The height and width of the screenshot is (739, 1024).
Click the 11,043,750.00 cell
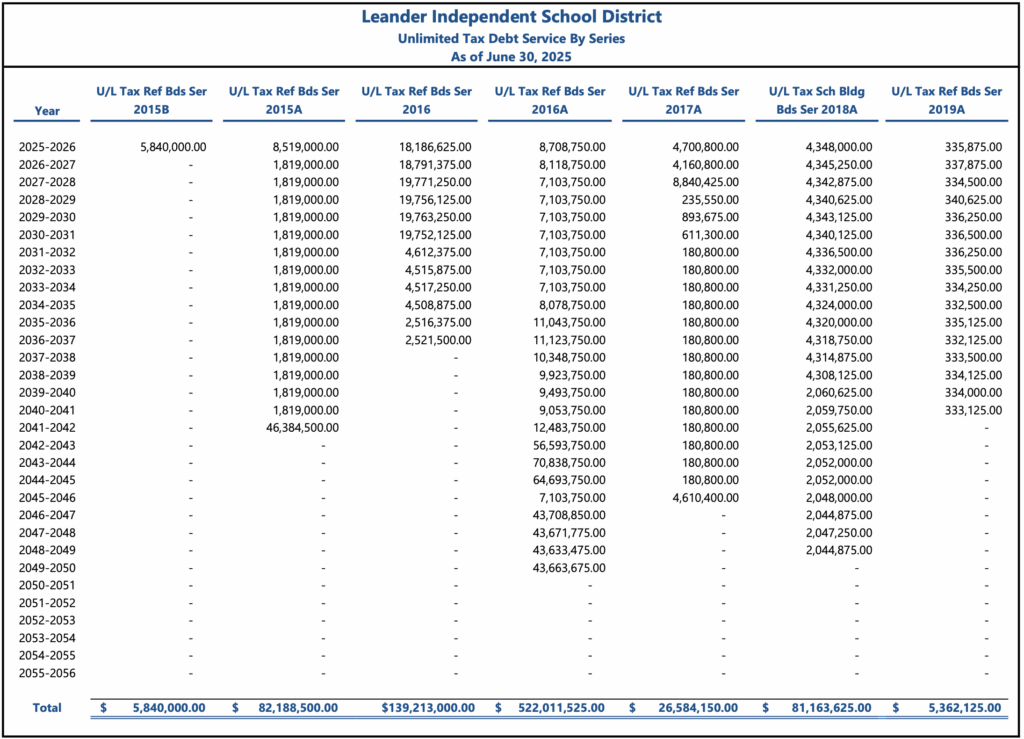click(x=569, y=322)
